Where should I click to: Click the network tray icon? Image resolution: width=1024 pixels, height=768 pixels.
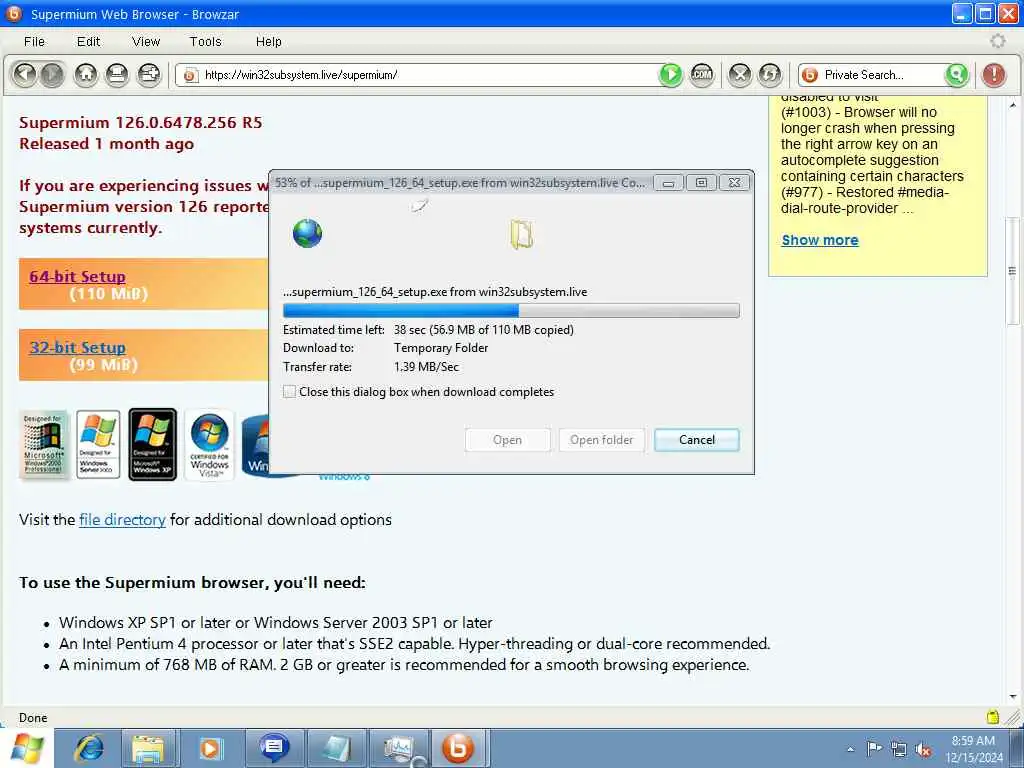pos(899,750)
